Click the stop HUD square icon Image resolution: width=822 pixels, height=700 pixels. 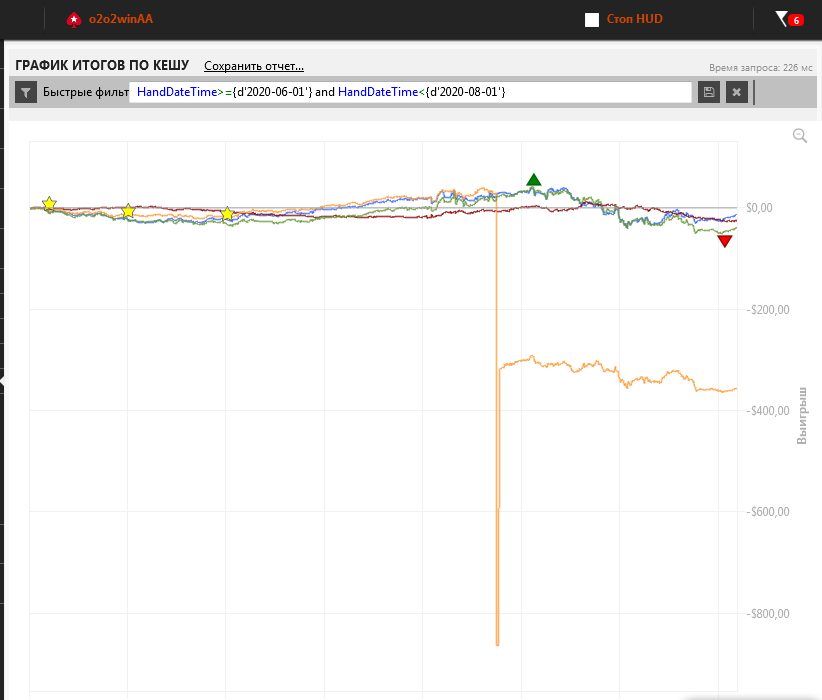[592, 20]
